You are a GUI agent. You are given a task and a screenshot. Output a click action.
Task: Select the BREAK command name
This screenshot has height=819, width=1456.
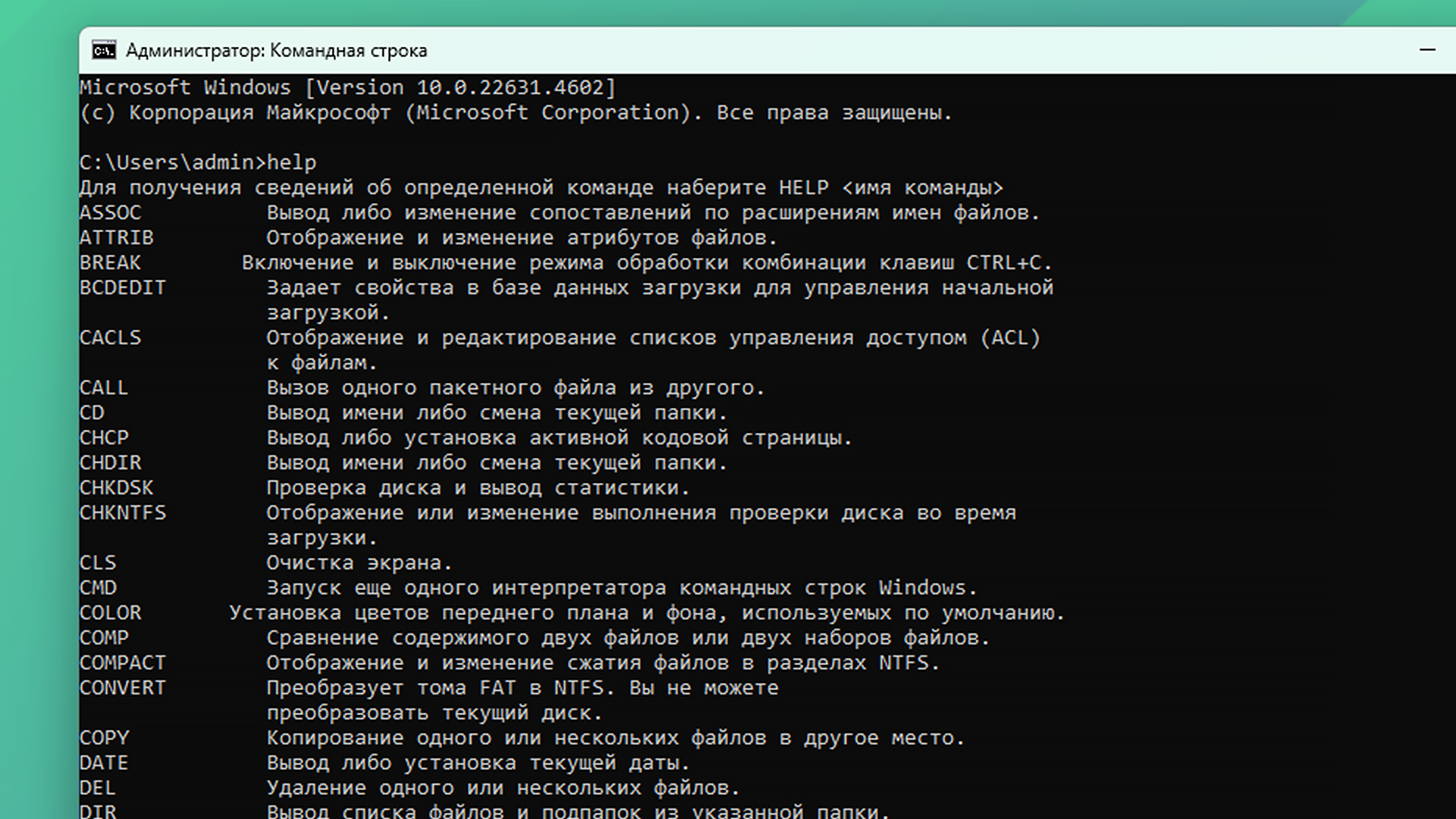(x=110, y=262)
